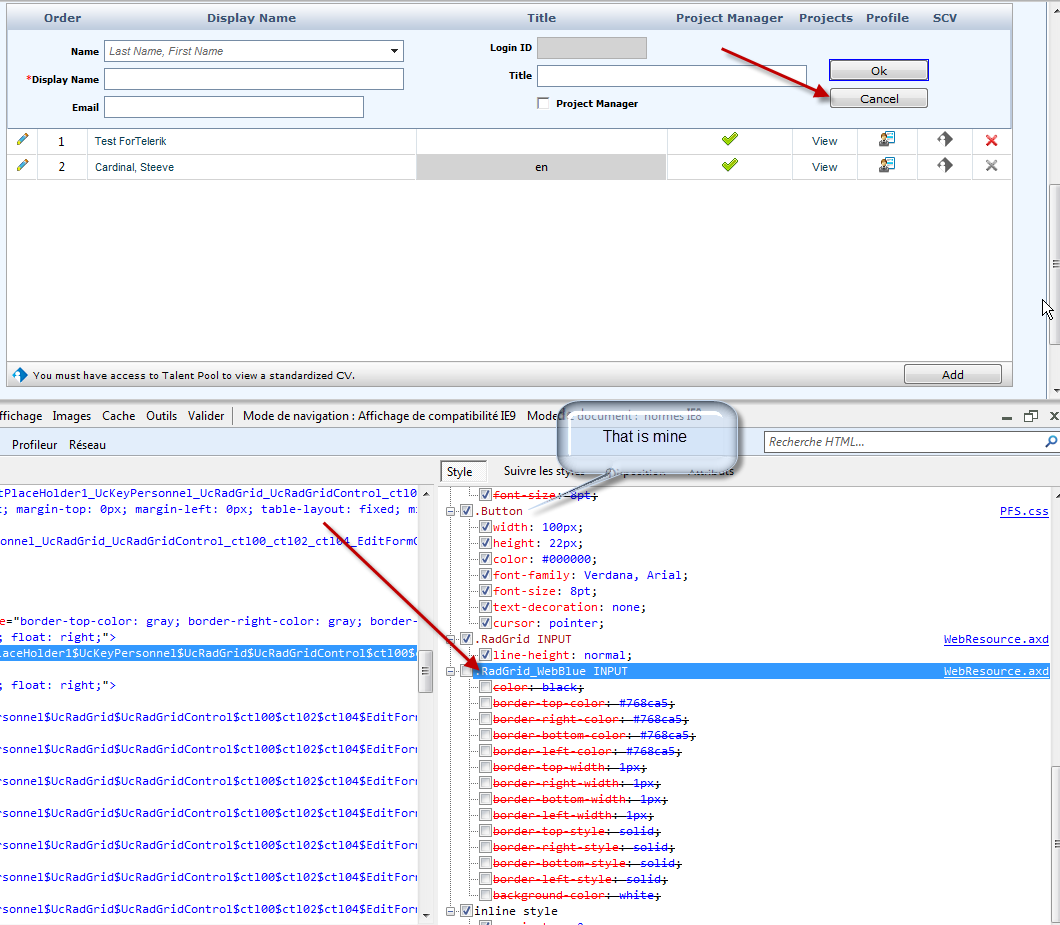Open the Images menu
Image resolution: width=1060 pixels, height=925 pixels.
[x=72, y=416]
